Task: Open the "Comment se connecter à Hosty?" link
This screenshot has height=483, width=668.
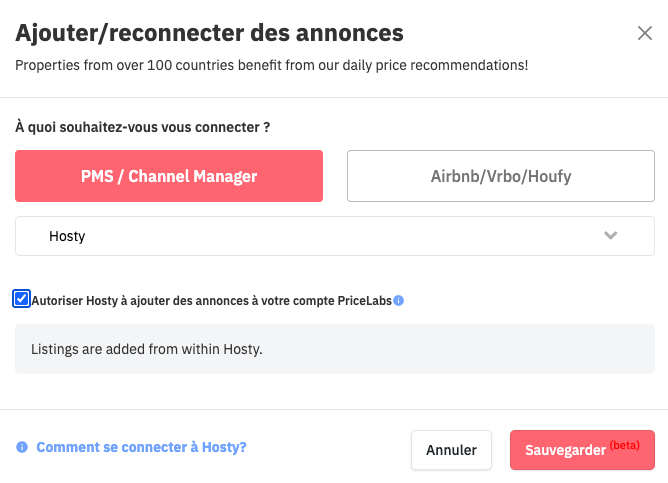Action: [x=141, y=447]
